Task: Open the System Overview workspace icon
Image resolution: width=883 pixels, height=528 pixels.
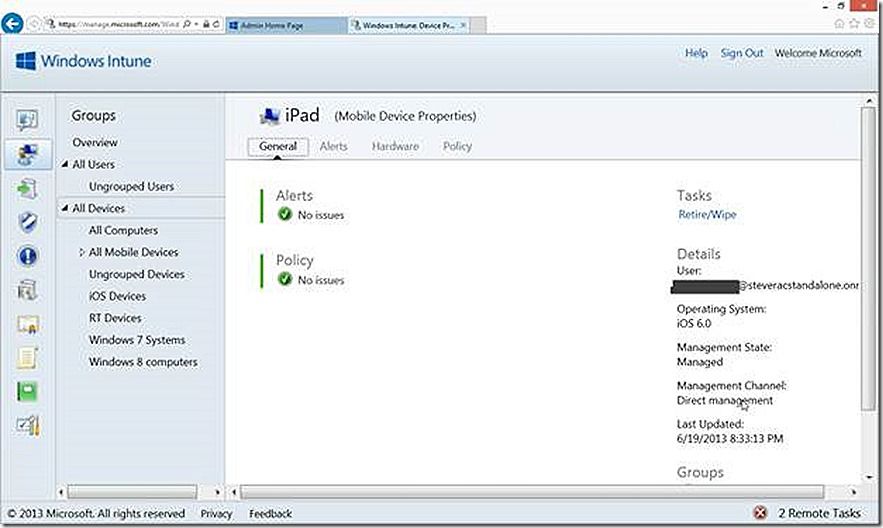Action: pos(27,120)
